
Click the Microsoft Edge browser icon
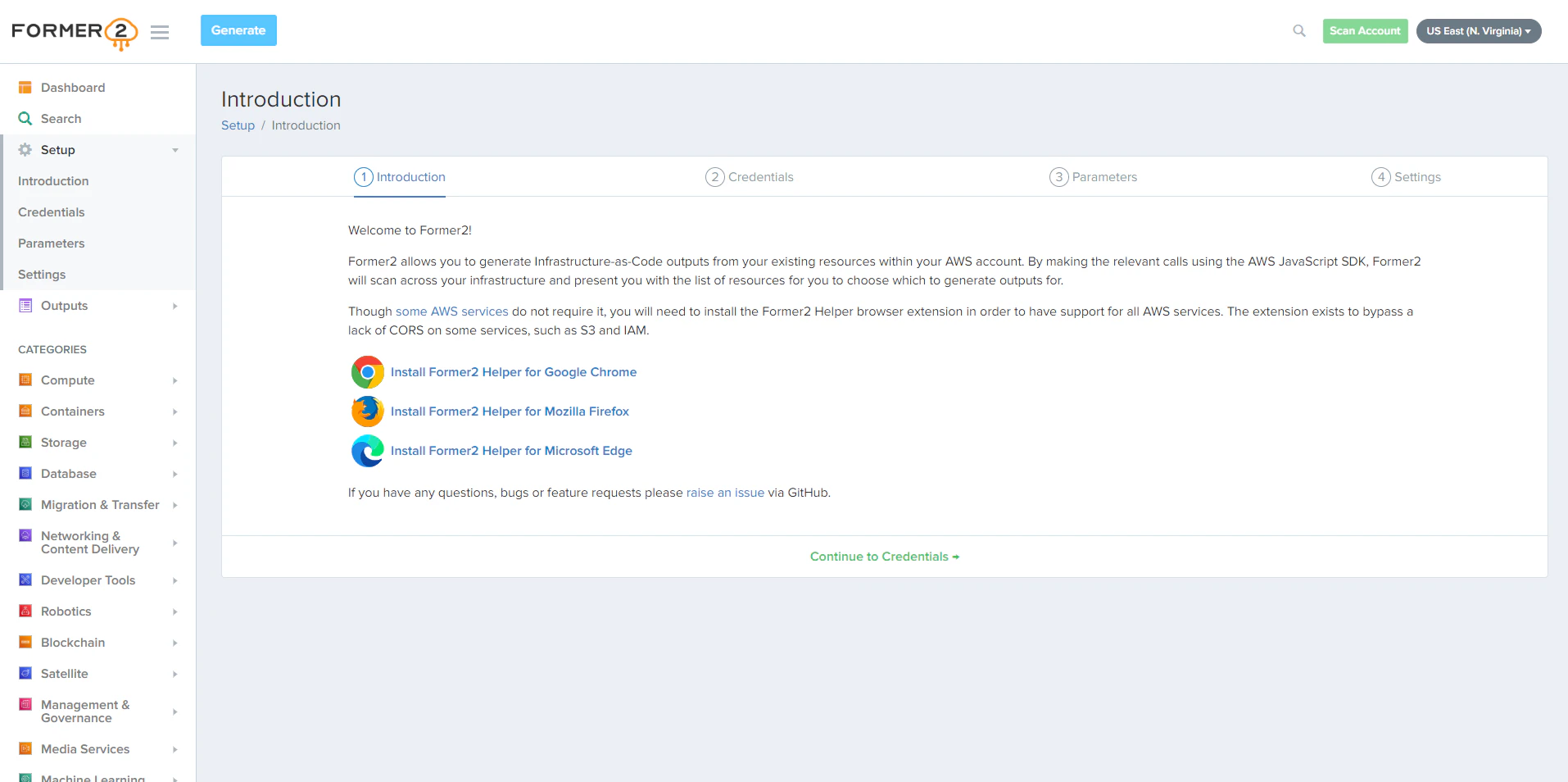click(x=368, y=451)
